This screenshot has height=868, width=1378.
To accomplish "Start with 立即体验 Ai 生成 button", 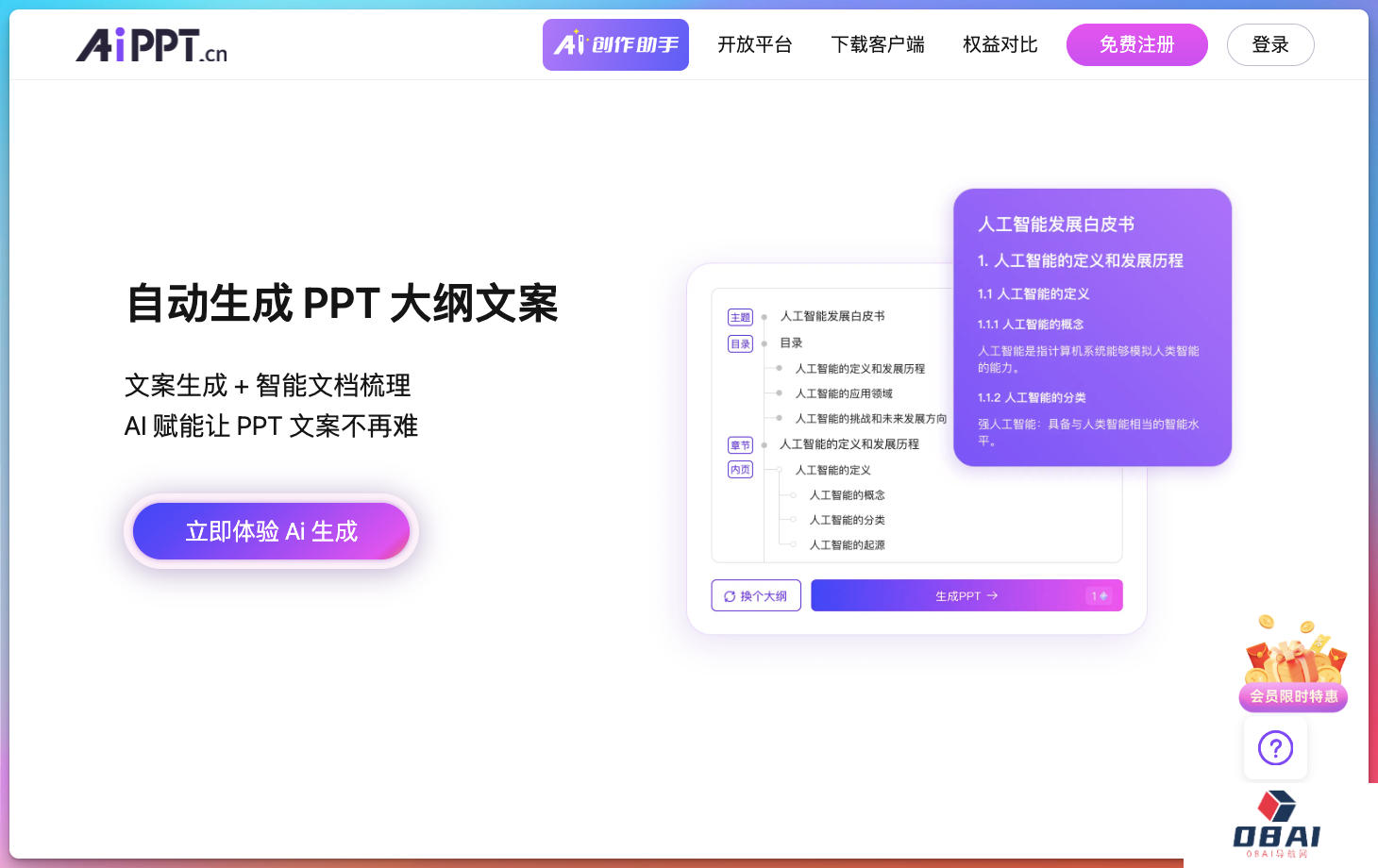I will [271, 531].
